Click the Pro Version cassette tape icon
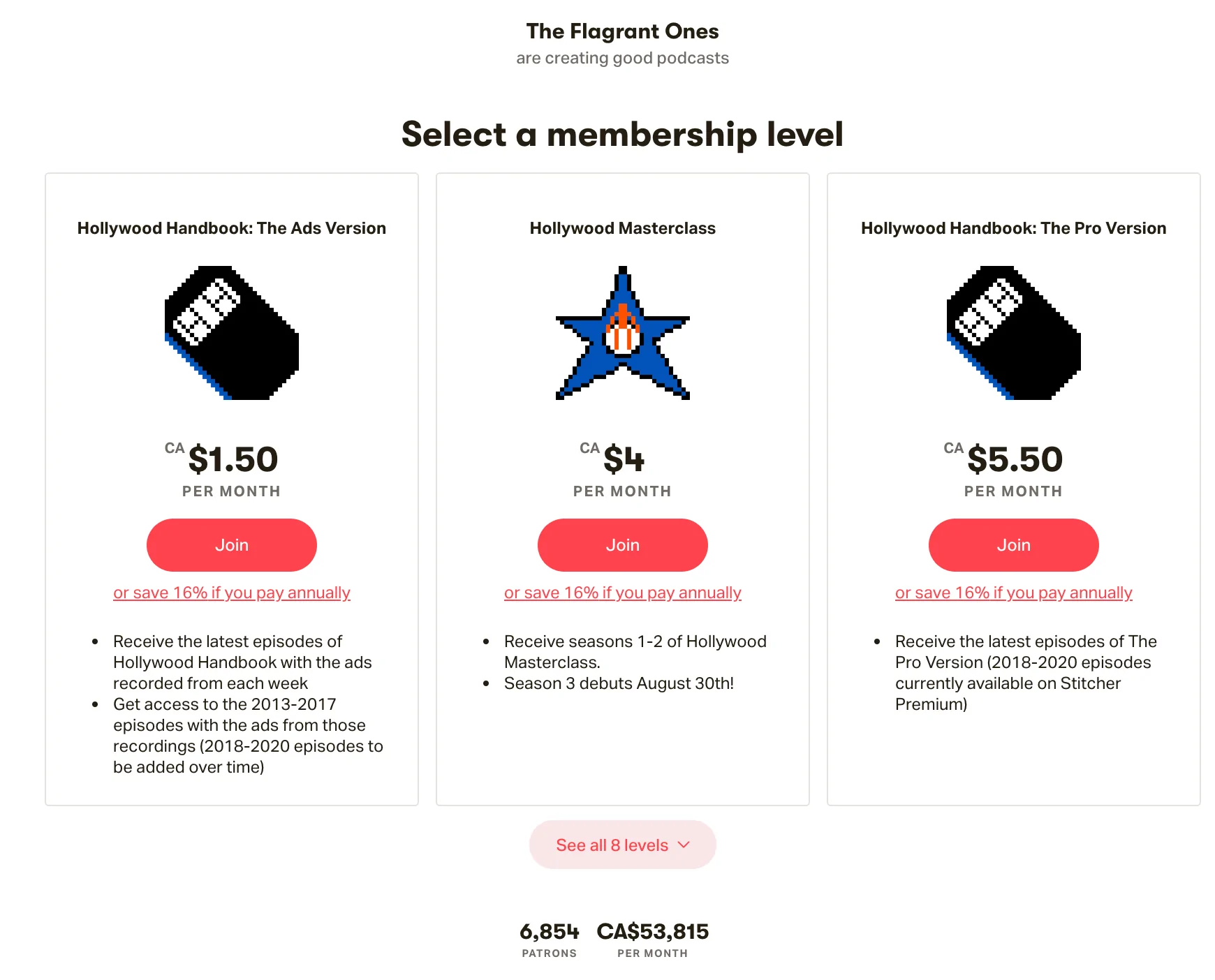Viewport: 1215px width, 980px height. [x=1013, y=332]
